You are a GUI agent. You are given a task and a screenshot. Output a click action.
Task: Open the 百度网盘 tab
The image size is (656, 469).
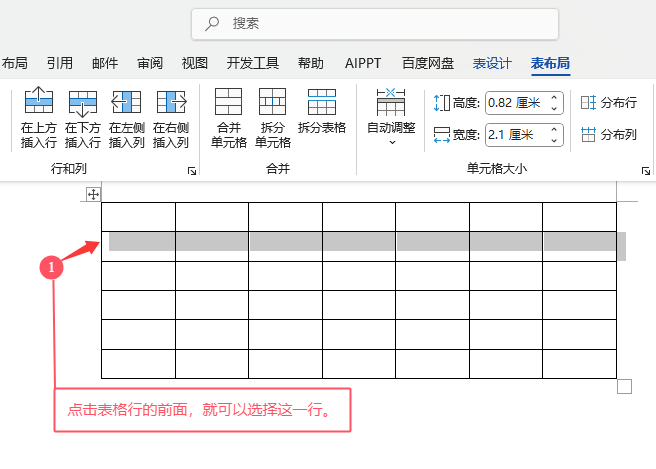pyautogui.click(x=428, y=63)
